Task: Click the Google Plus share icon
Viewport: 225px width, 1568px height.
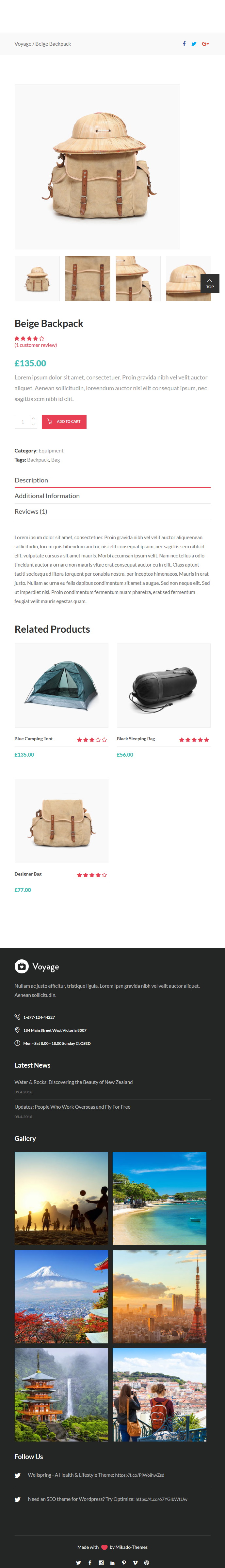Action: [205, 44]
